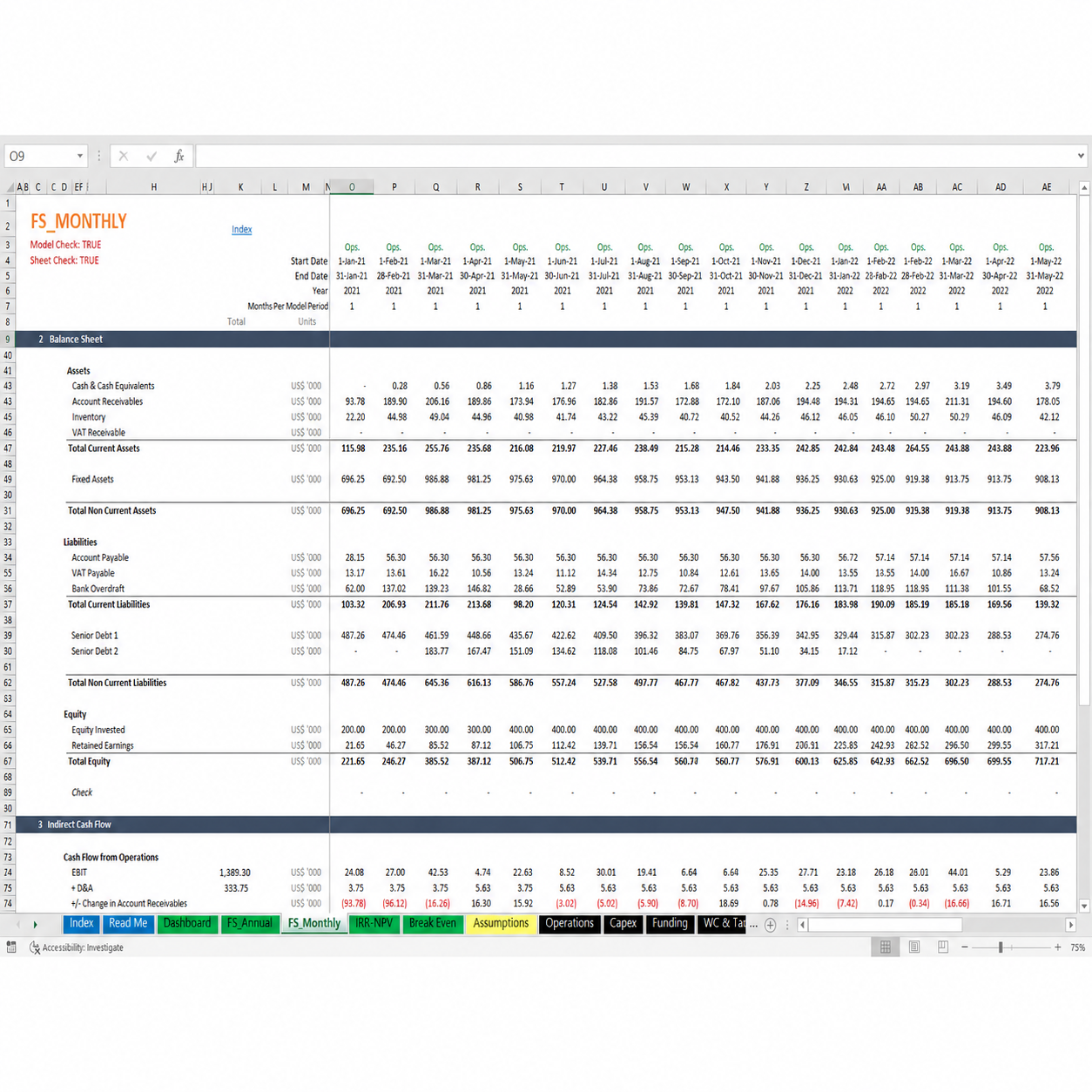Select column O header
Image resolution: width=1092 pixels, height=1092 pixels.
pos(352,187)
